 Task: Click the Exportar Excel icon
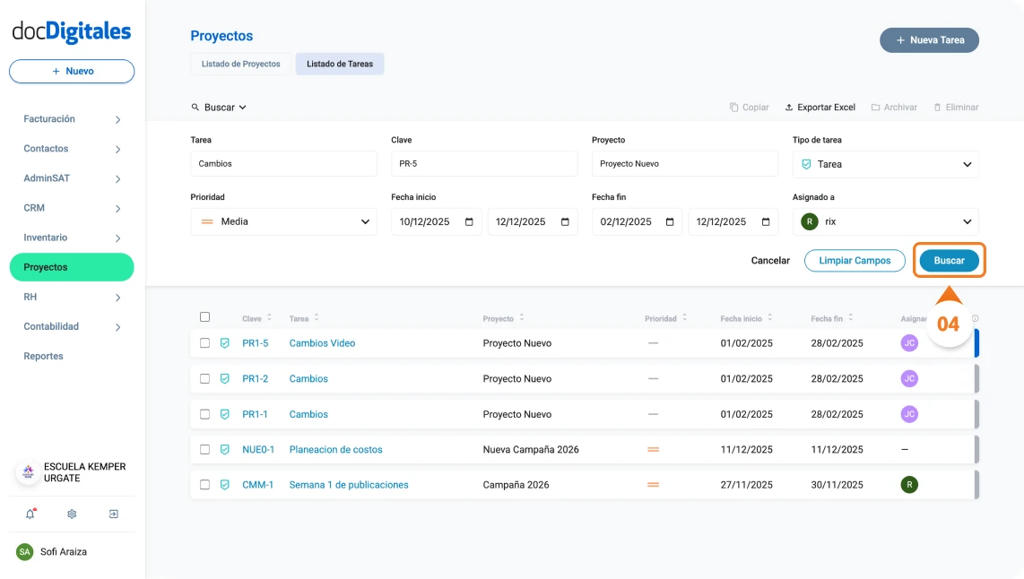(789, 107)
